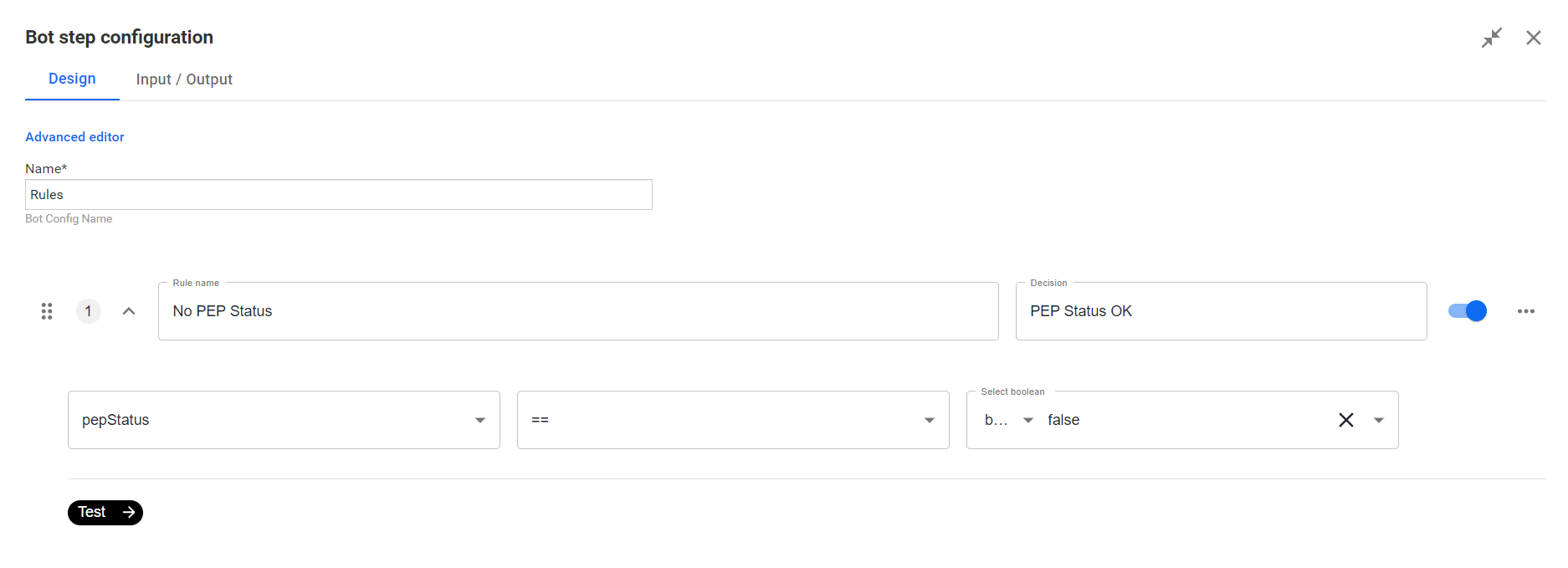The image size is (1568, 568).
Task: Switch to the Input / Output tab
Action: (x=184, y=79)
